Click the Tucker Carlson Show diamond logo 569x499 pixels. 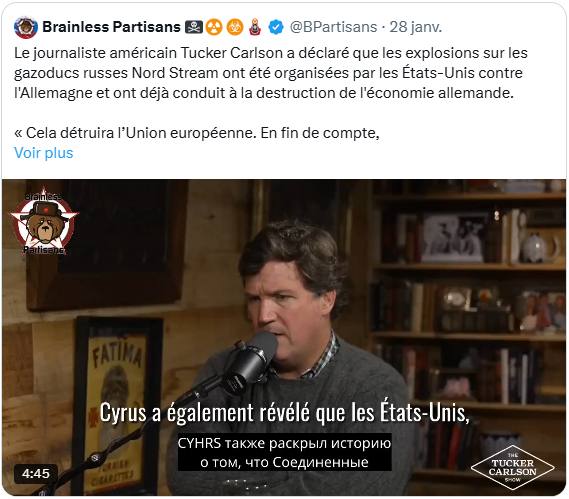(512, 467)
